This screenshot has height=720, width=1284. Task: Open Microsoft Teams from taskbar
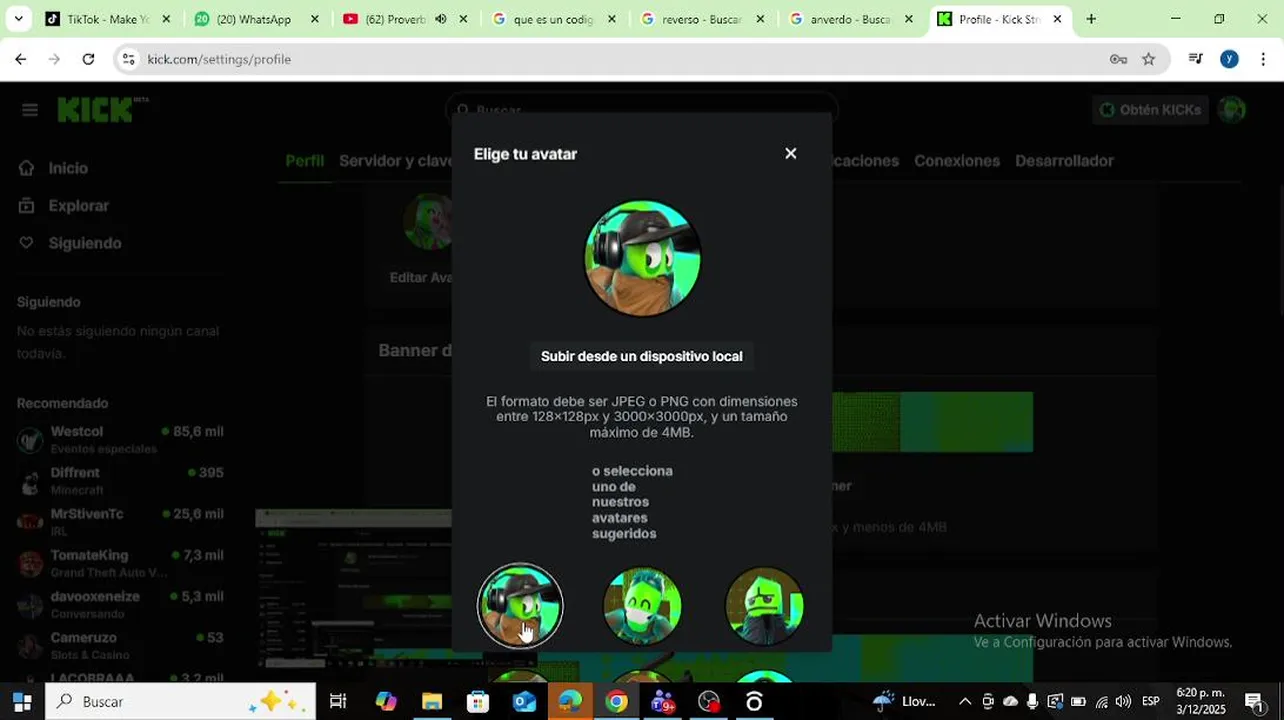tap(662, 702)
